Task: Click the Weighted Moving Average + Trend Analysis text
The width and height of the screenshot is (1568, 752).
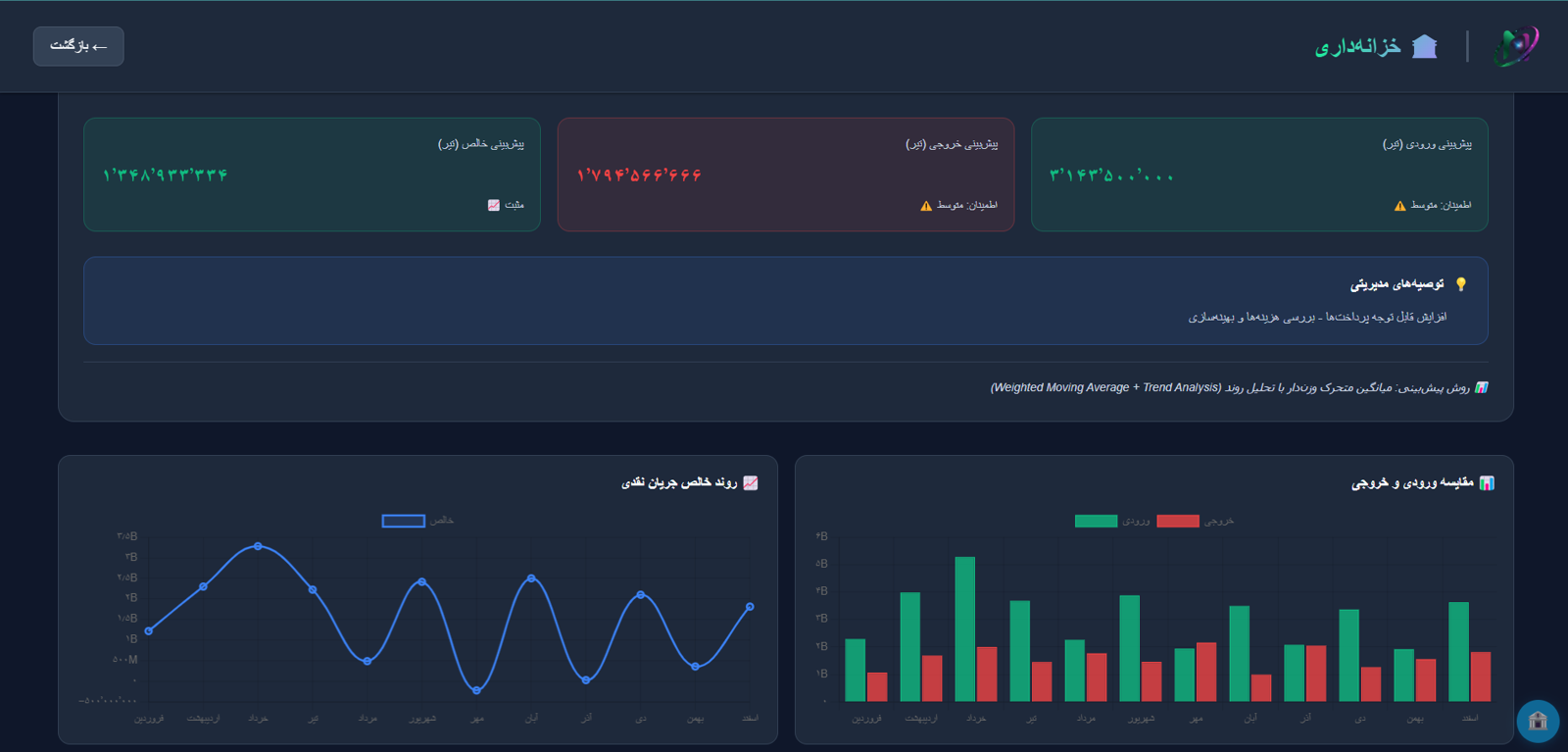Action: 1105,387
